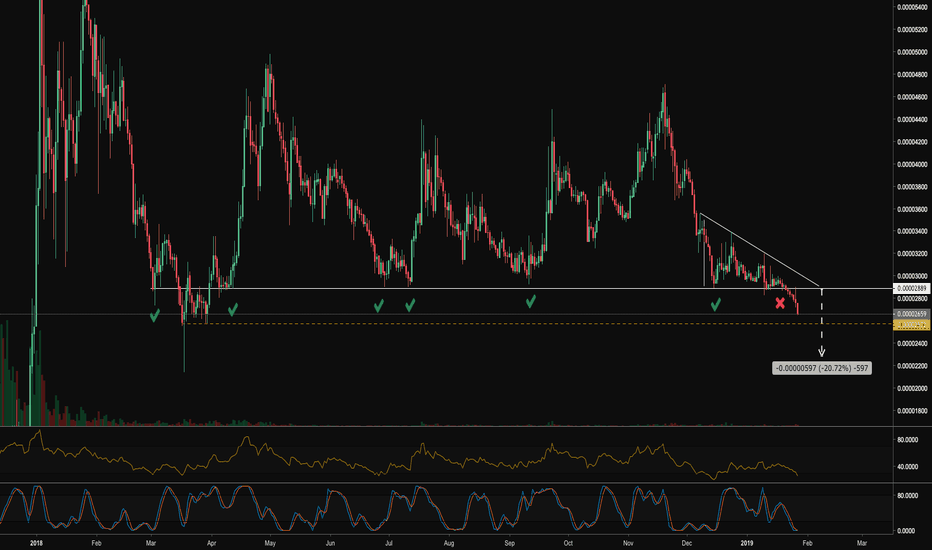The image size is (932, 550).
Task: Click the Aug label on time axis
Action: tap(449, 543)
